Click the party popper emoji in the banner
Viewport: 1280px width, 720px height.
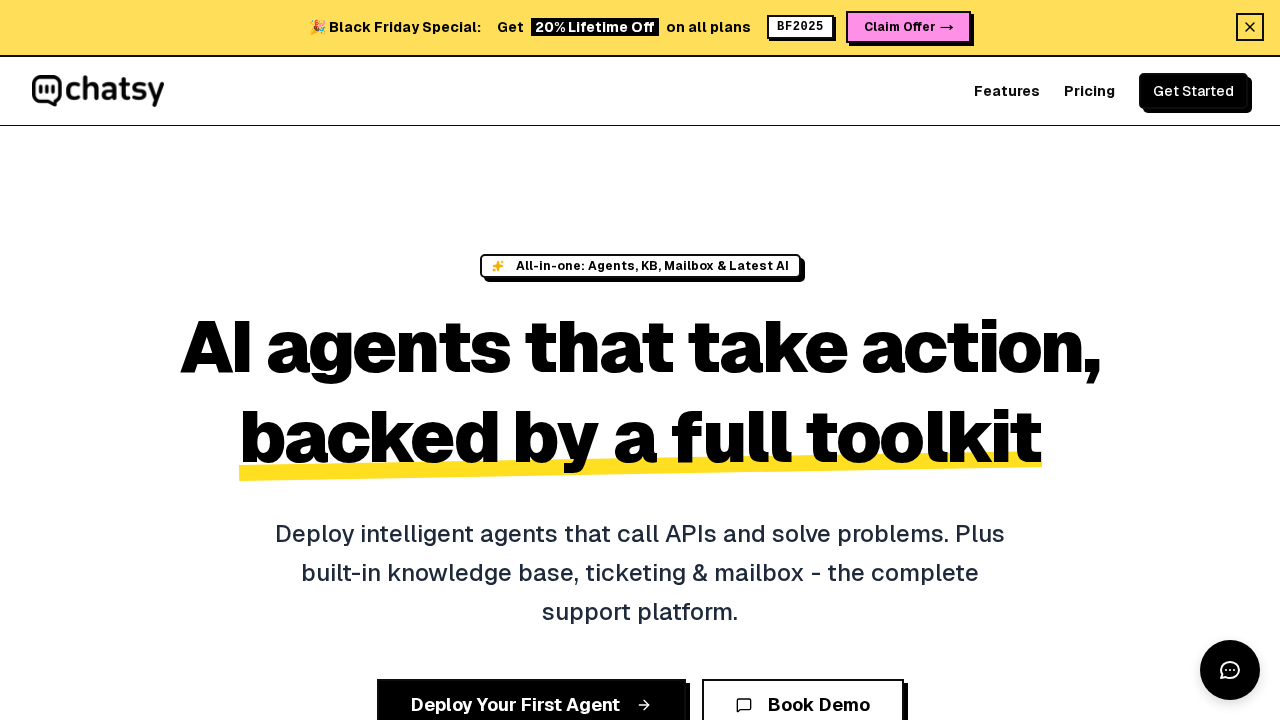pos(317,27)
